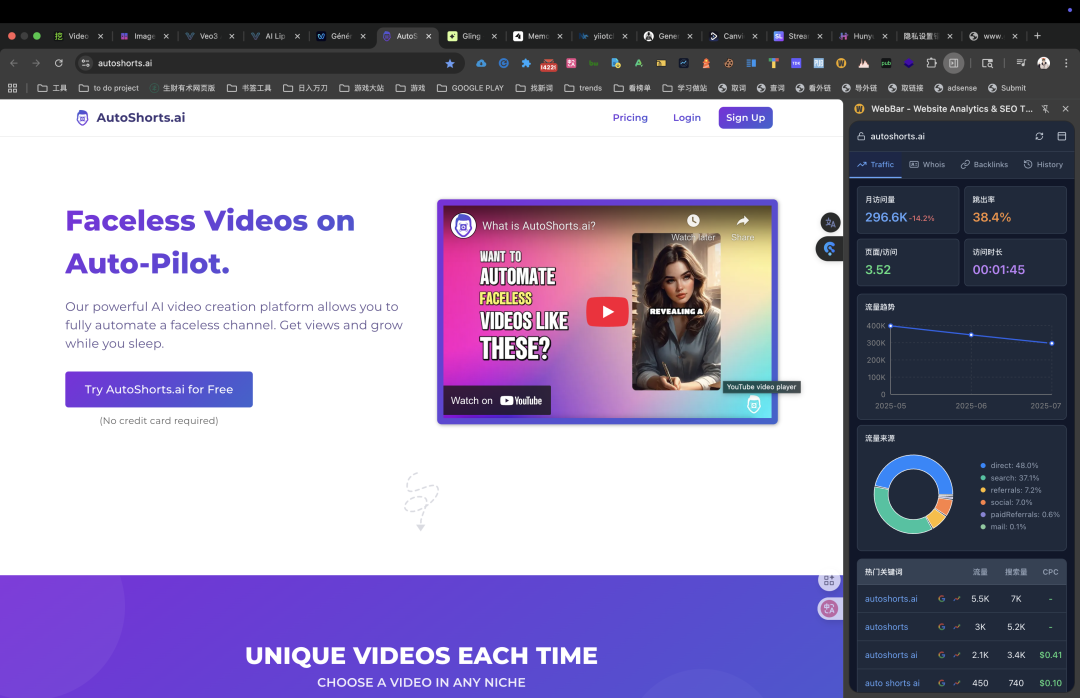
Task: Open a new browser tab
Action: 1037,36
